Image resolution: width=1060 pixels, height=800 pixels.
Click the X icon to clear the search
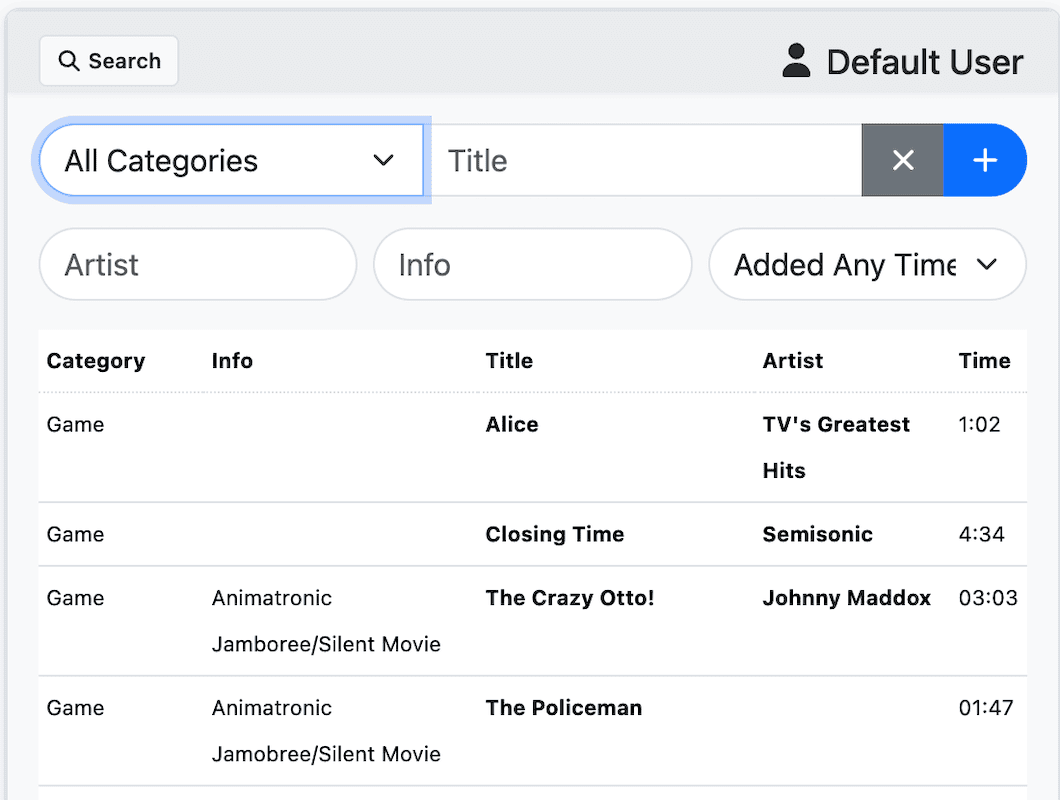pos(902,160)
